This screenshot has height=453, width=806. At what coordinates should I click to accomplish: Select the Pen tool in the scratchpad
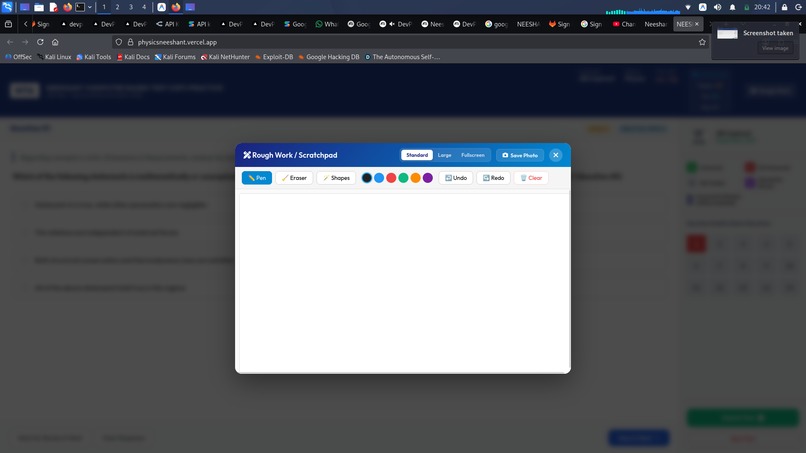[x=257, y=178]
